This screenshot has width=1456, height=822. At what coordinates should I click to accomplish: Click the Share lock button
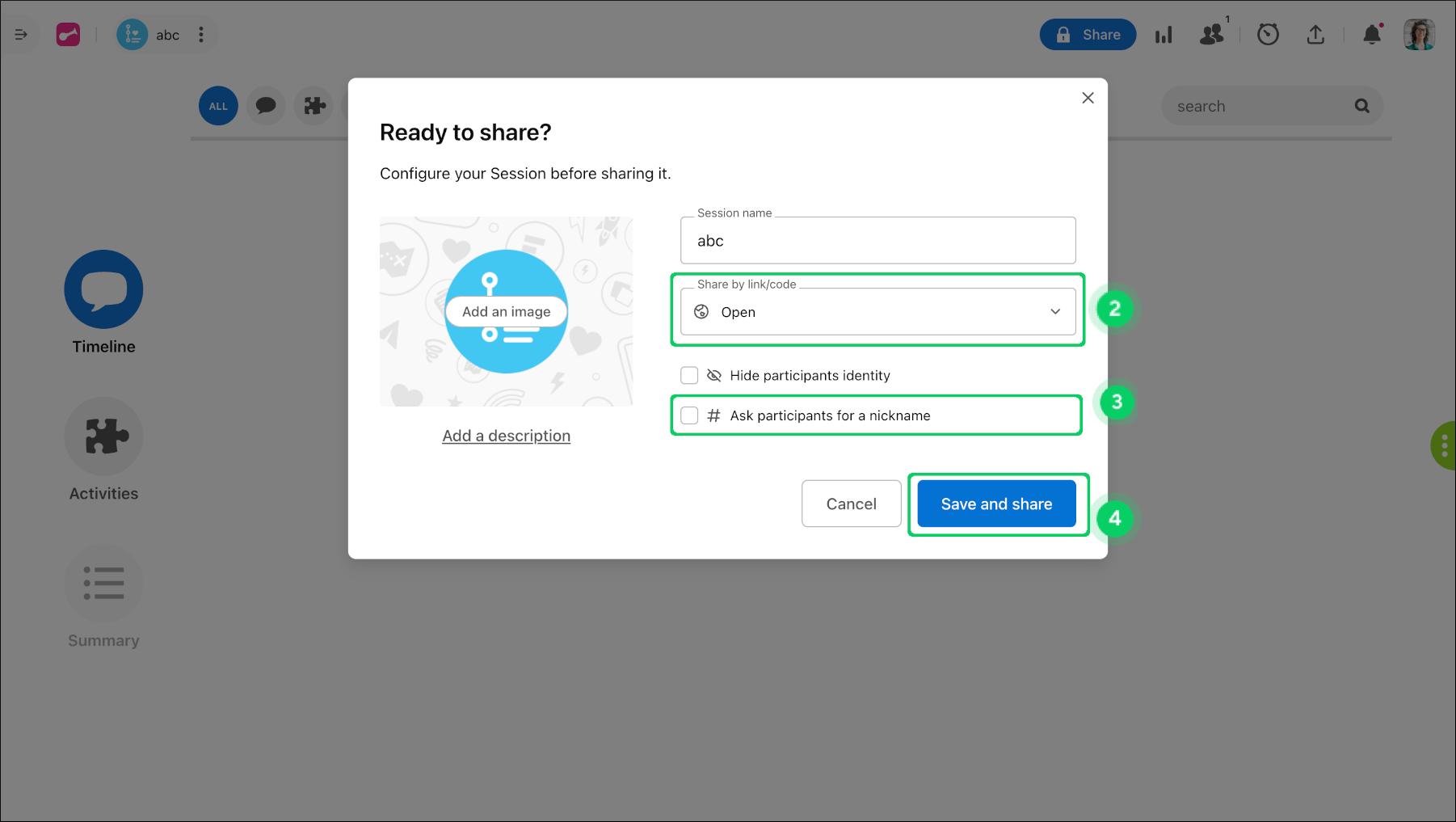pyautogui.click(x=1088, y=35)
